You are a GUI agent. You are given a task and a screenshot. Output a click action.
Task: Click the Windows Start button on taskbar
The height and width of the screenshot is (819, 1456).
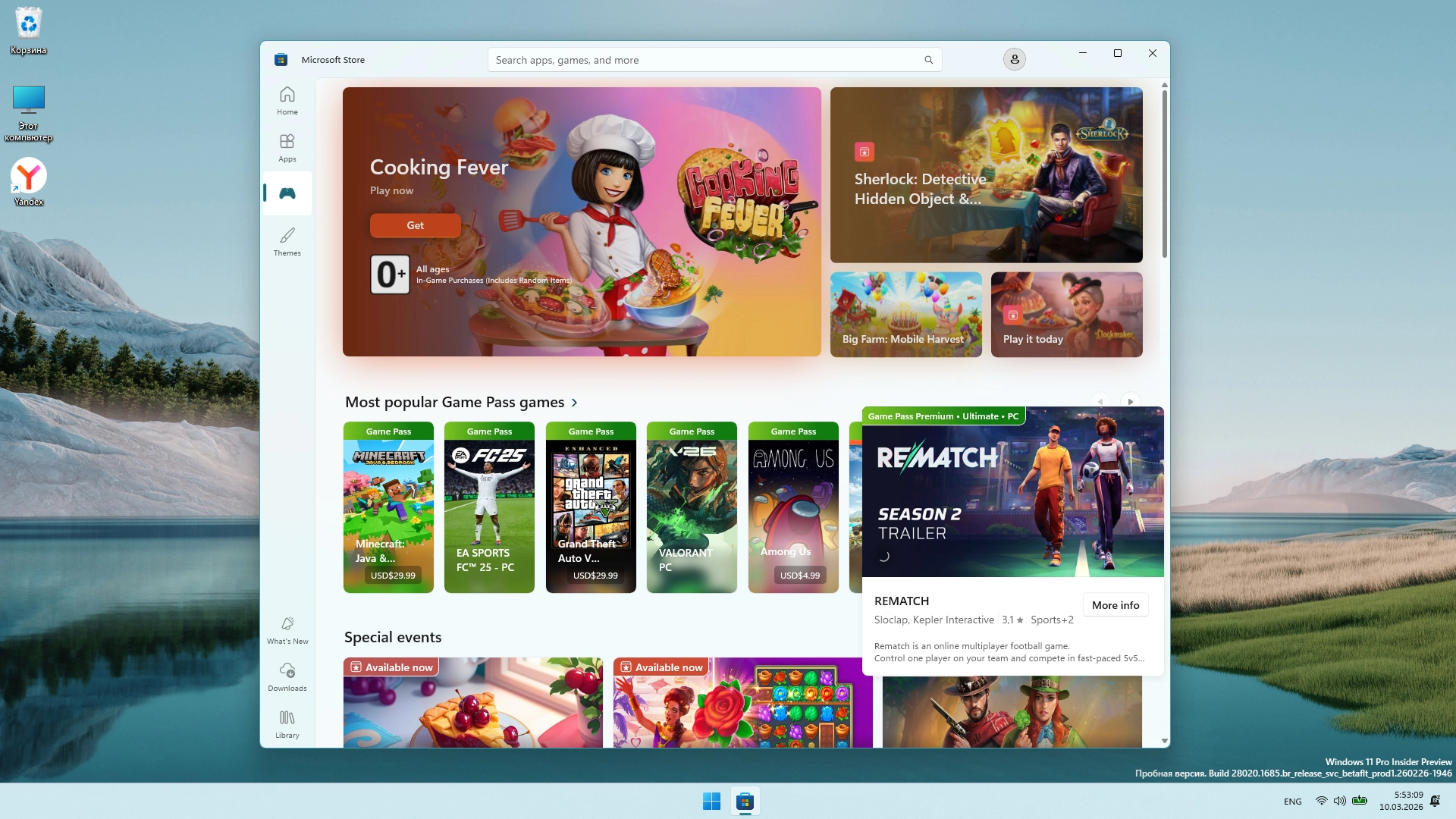tap(711, 802)
